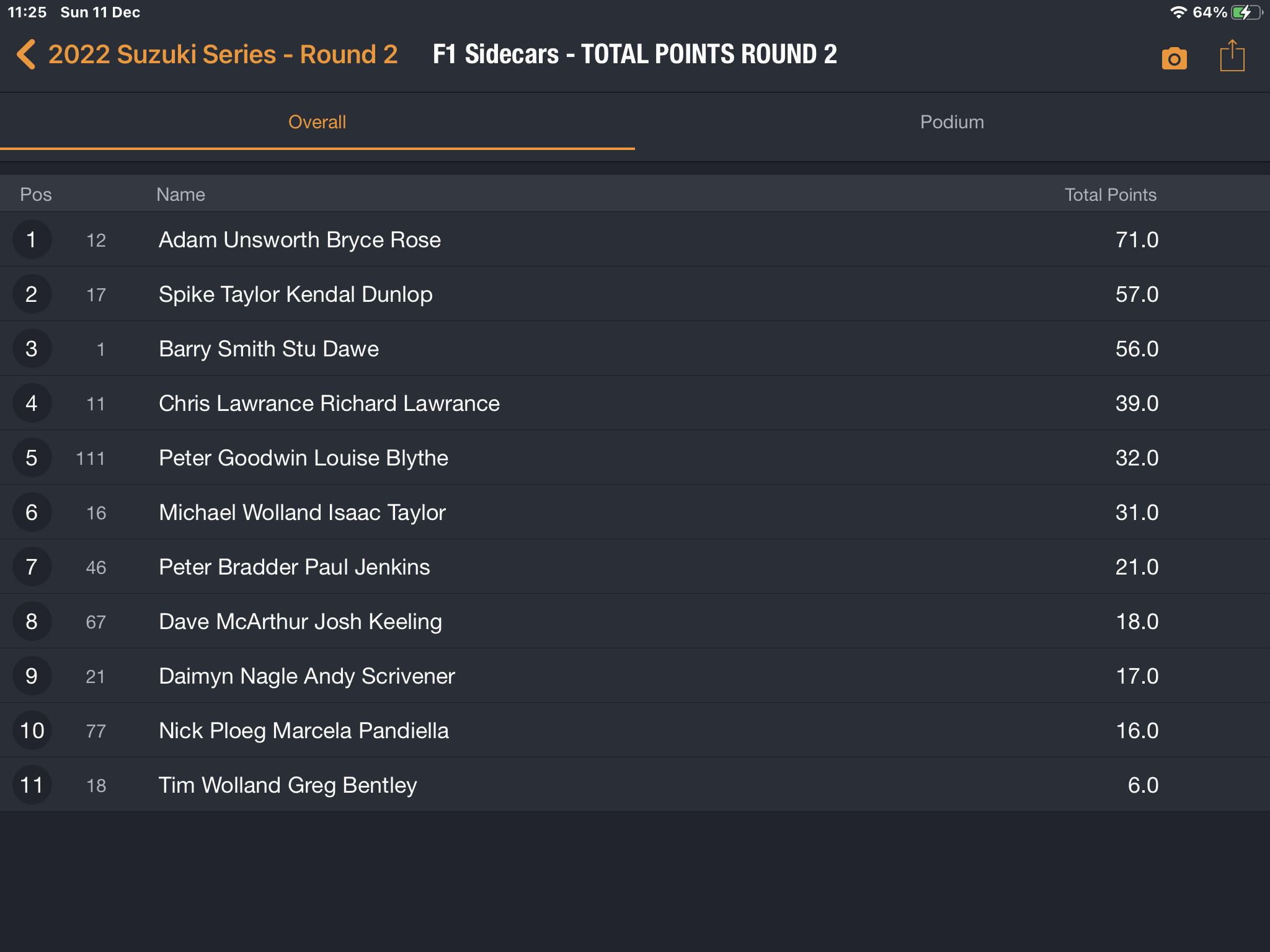
Task: Open Dave McArthur Josh Keeling row
Action: click(x=300, y=622)
